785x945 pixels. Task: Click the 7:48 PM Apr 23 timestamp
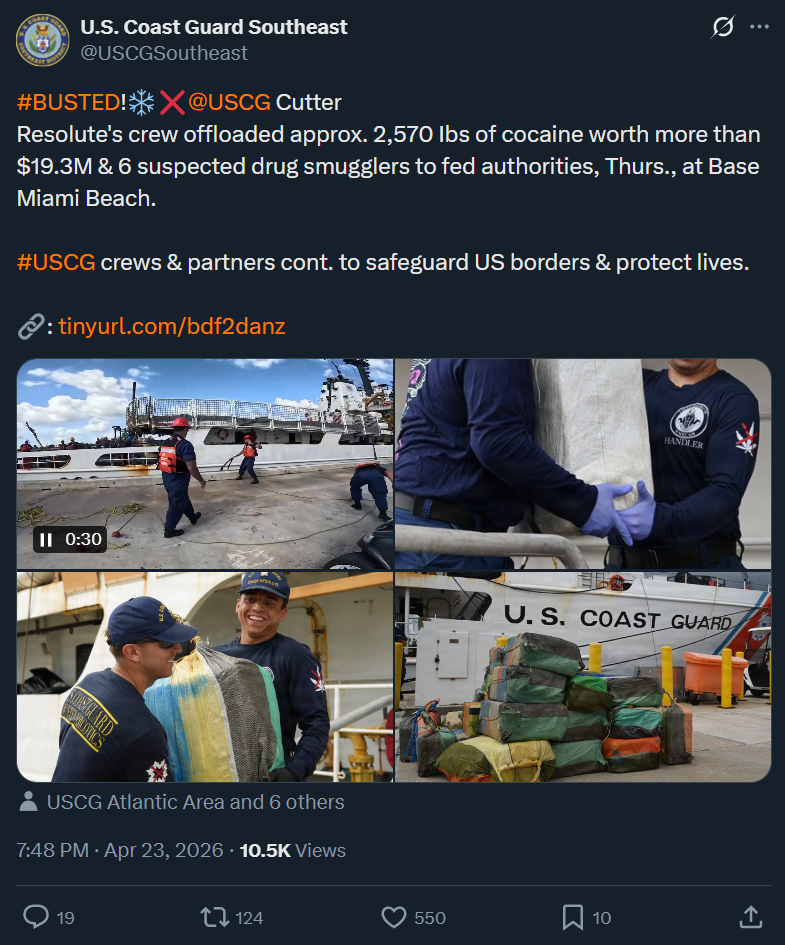[x=120, y=850]
